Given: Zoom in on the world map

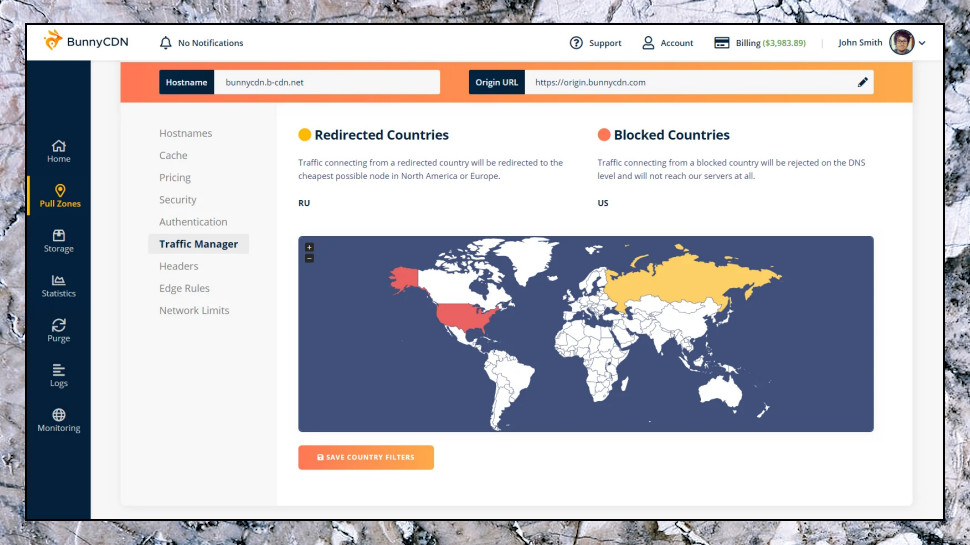Looking at the screenshot, I should point(309,247).
